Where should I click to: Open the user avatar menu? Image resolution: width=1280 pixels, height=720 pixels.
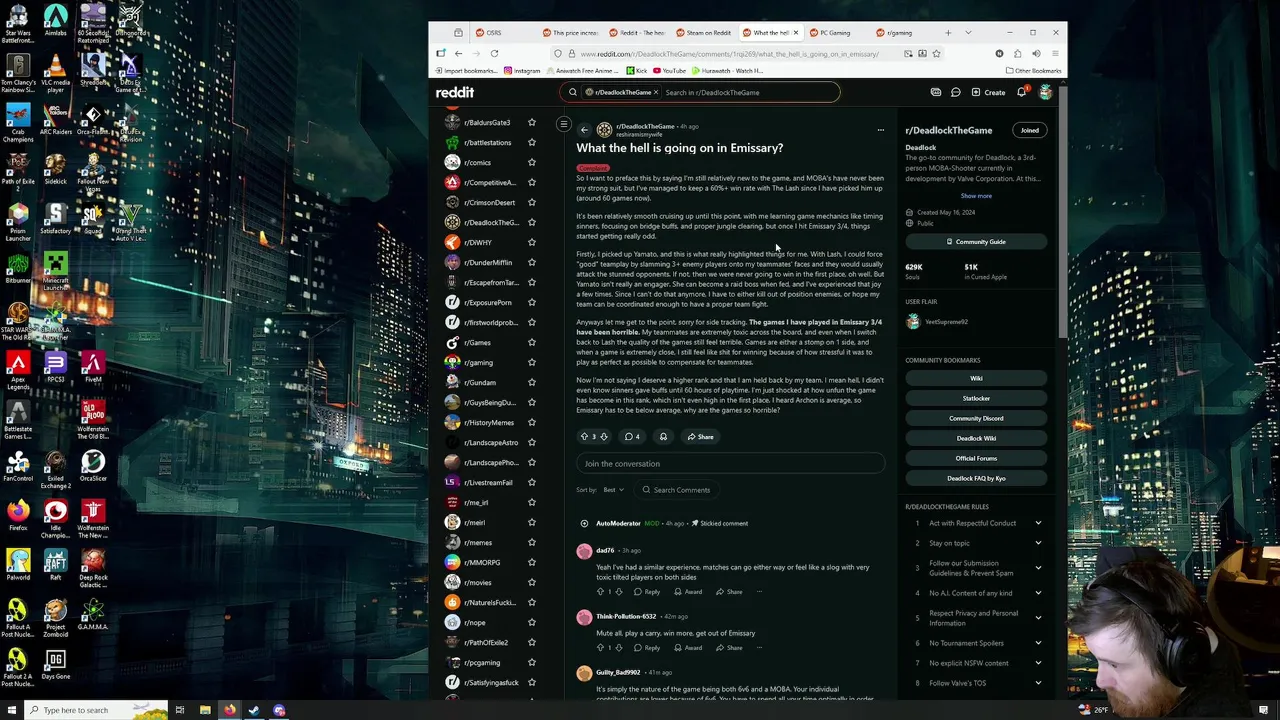click(x=1045, y=92)
